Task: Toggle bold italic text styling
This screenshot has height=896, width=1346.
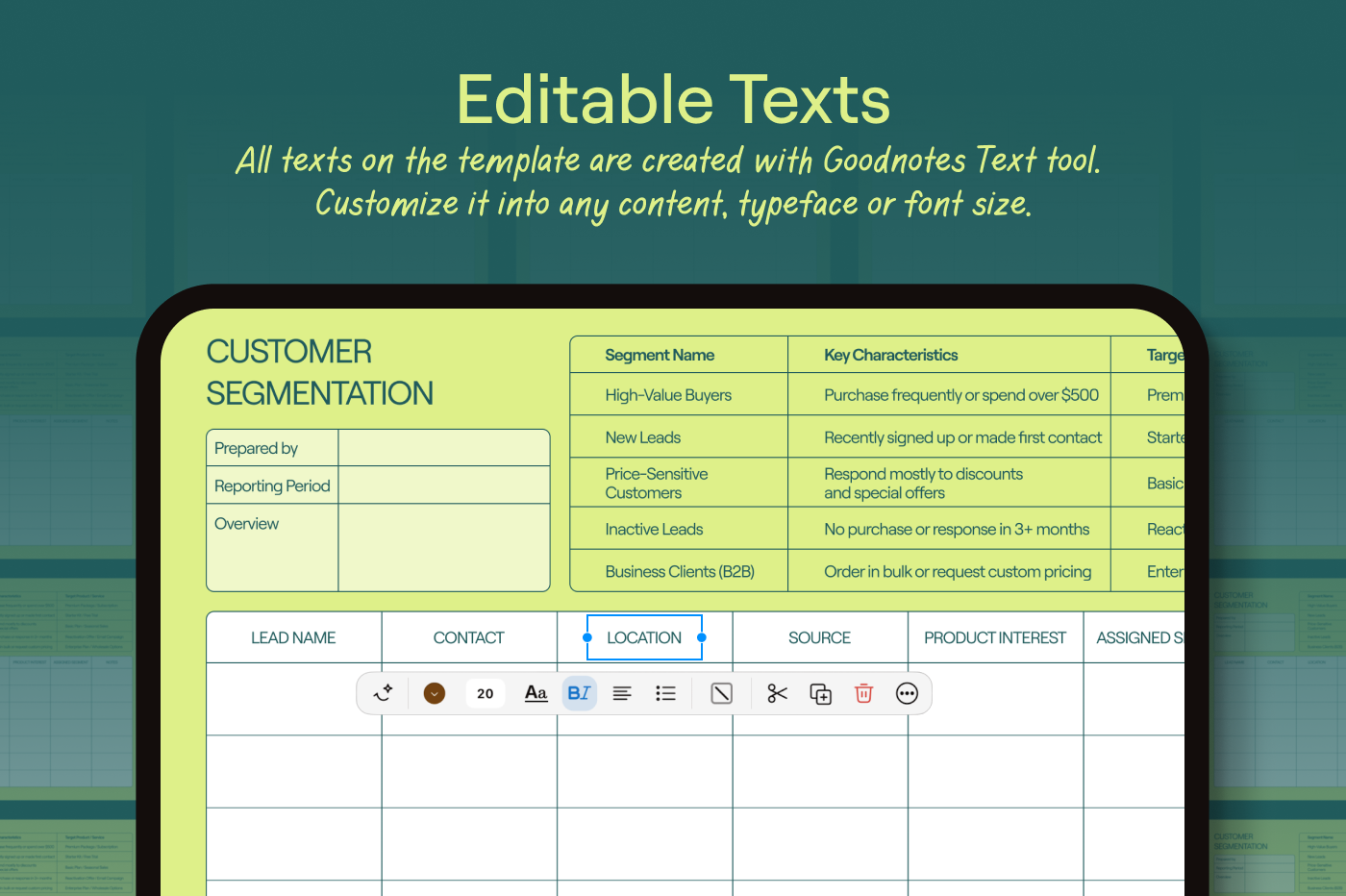Action: [x=579, y=693]
